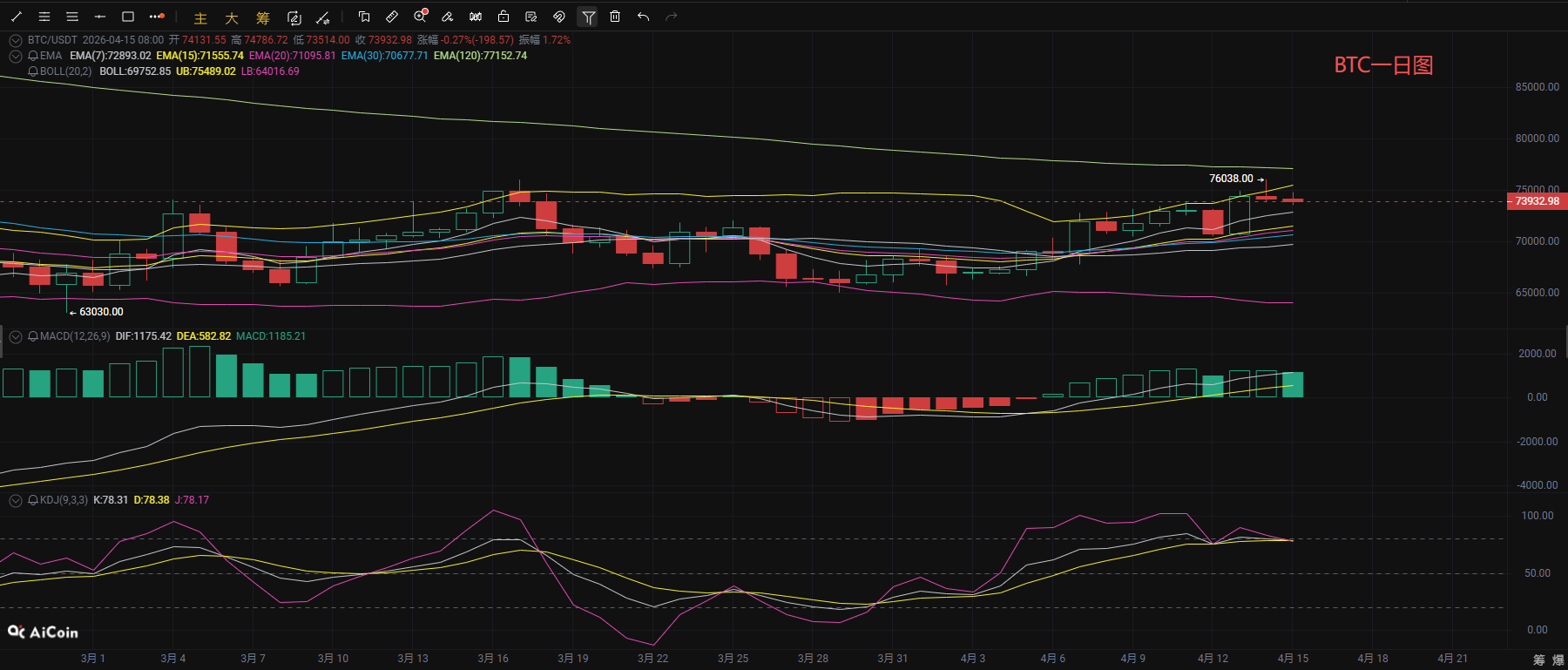Viewport: 1568px width, 670px height.
Task: Select the 主 toolbar tab
Action: tap(200, 17)
